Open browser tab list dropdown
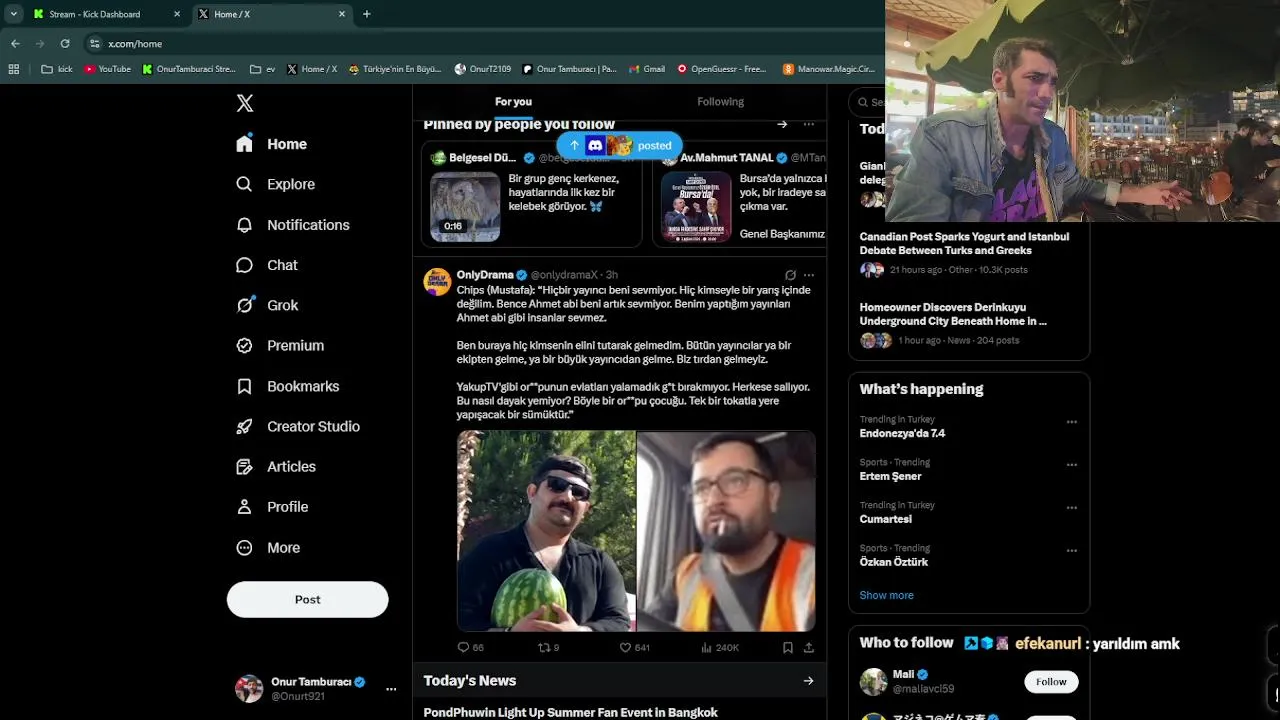Image resolution: width=1280 pixels, height=720 pixels. click(13, 14)
